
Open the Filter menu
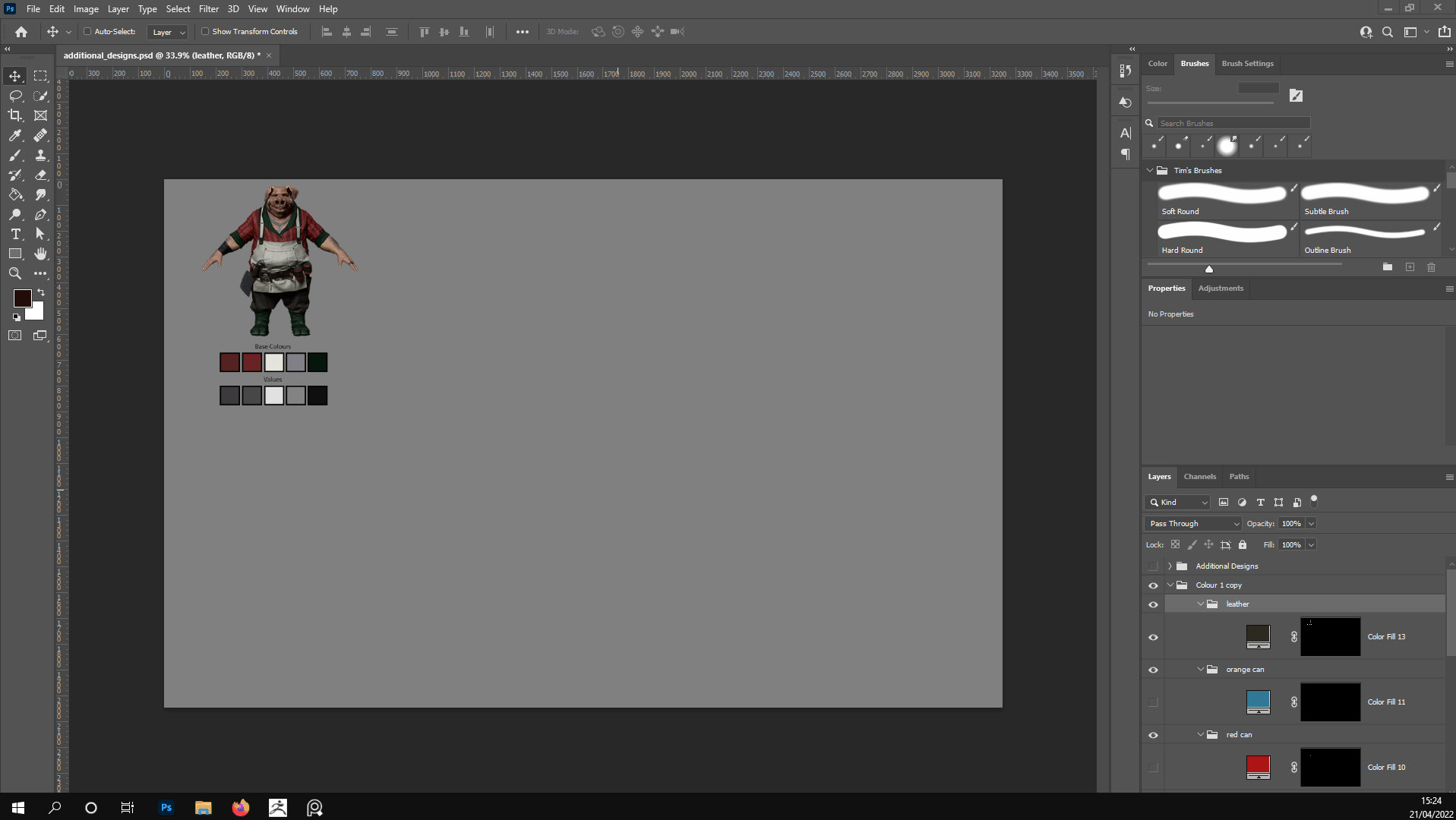point(209,9)
